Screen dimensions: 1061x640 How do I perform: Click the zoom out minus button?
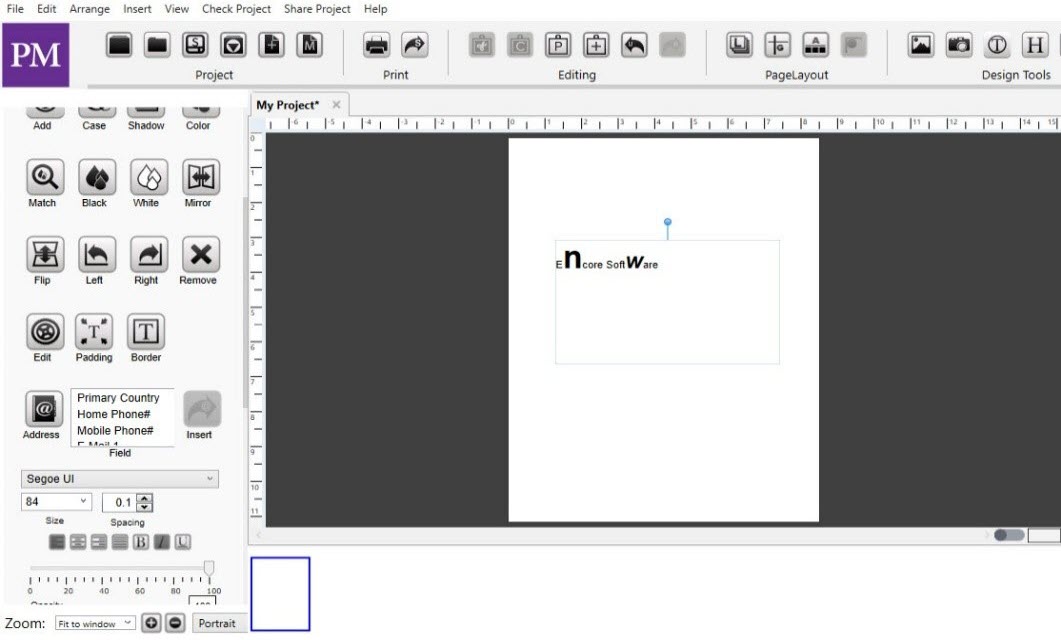(x=175, y=622)
